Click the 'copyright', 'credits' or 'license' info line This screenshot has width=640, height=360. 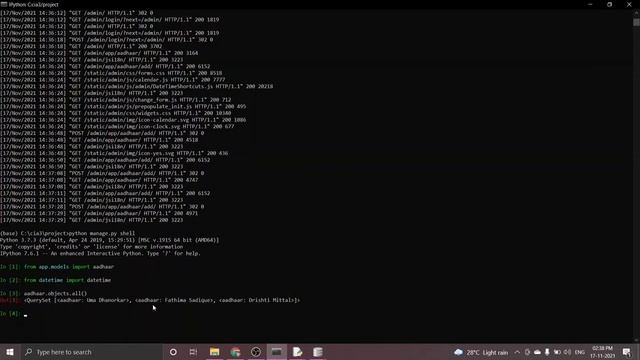point(91,247)
